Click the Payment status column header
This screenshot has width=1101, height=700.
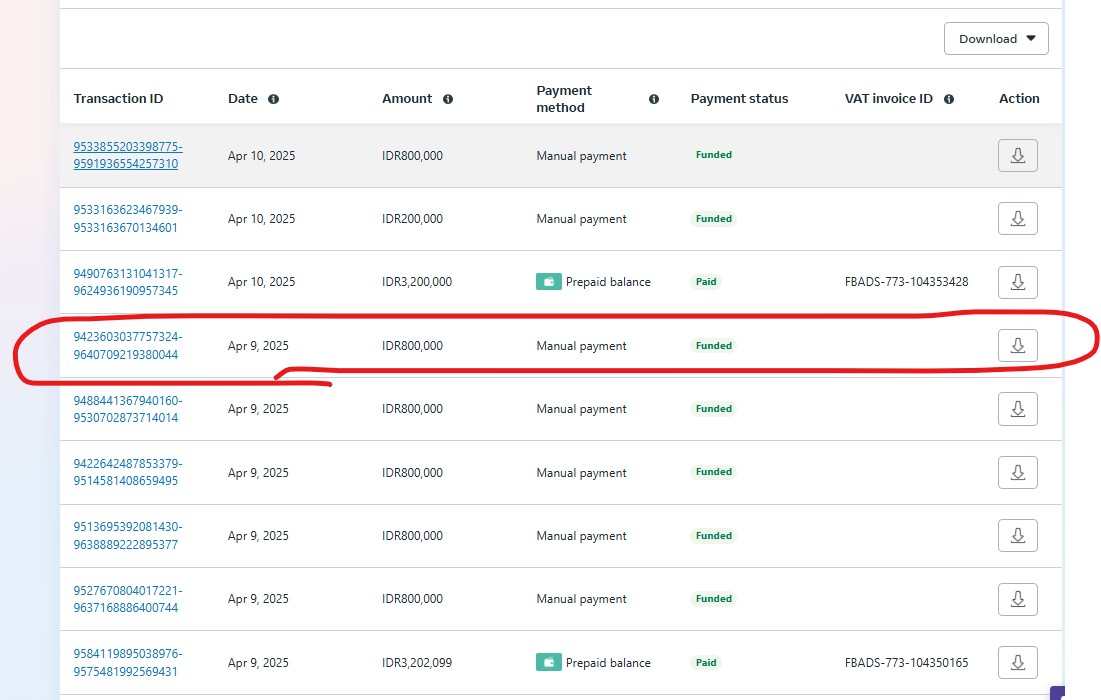pos(739,99)
